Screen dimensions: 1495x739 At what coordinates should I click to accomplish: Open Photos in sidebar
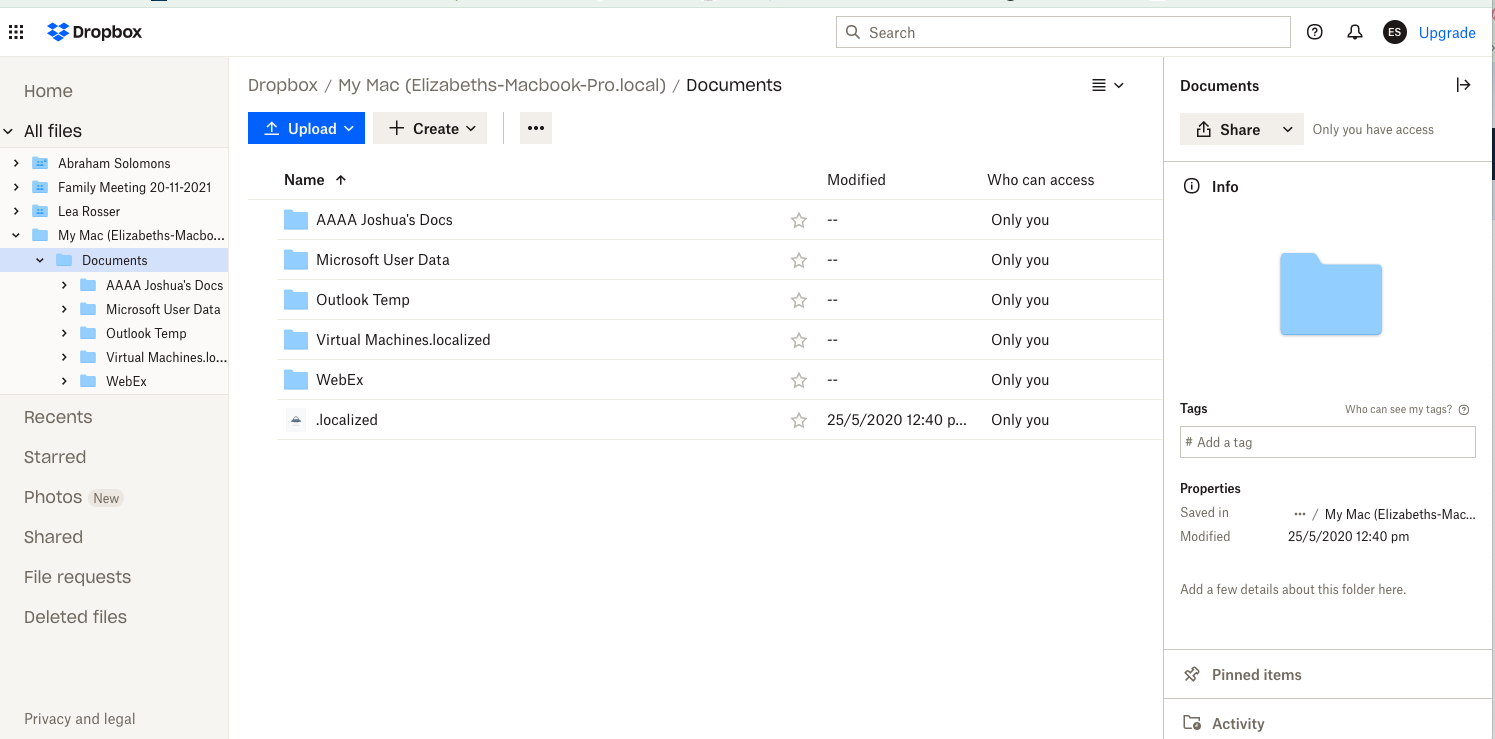[53, 497]
